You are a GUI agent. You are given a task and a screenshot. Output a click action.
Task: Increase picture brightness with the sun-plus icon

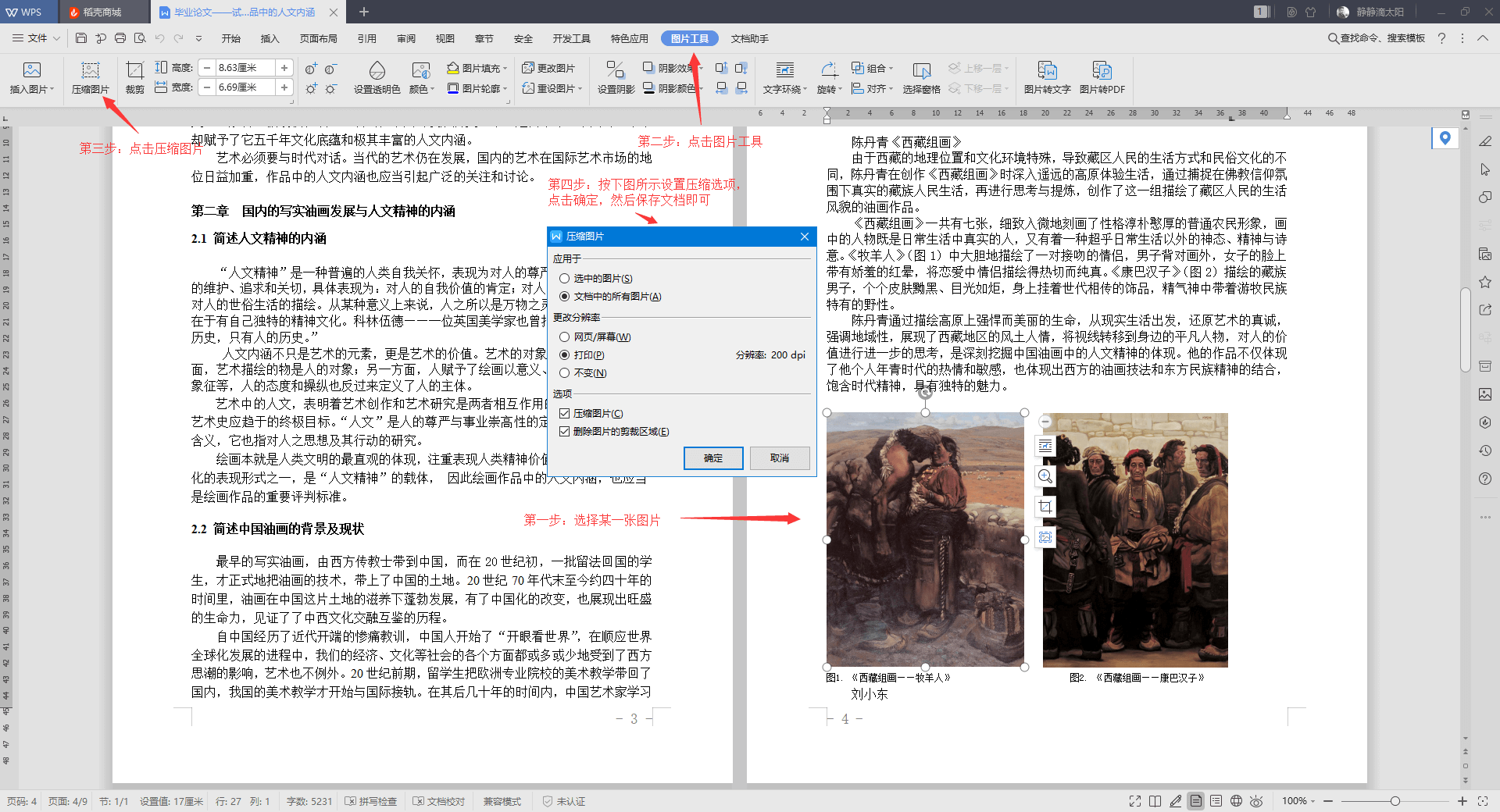tap(311, 88)
